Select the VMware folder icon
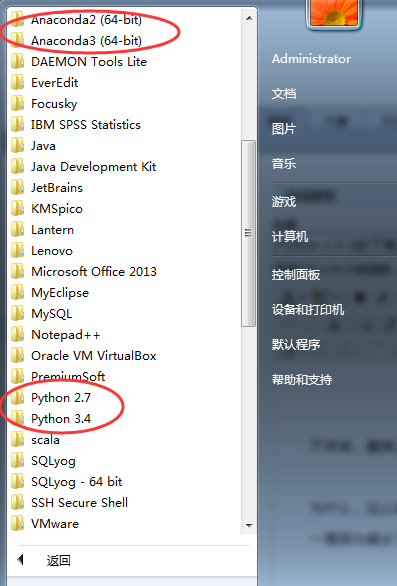The height and width of the screenshot is (586, 397). pos(17,524)
